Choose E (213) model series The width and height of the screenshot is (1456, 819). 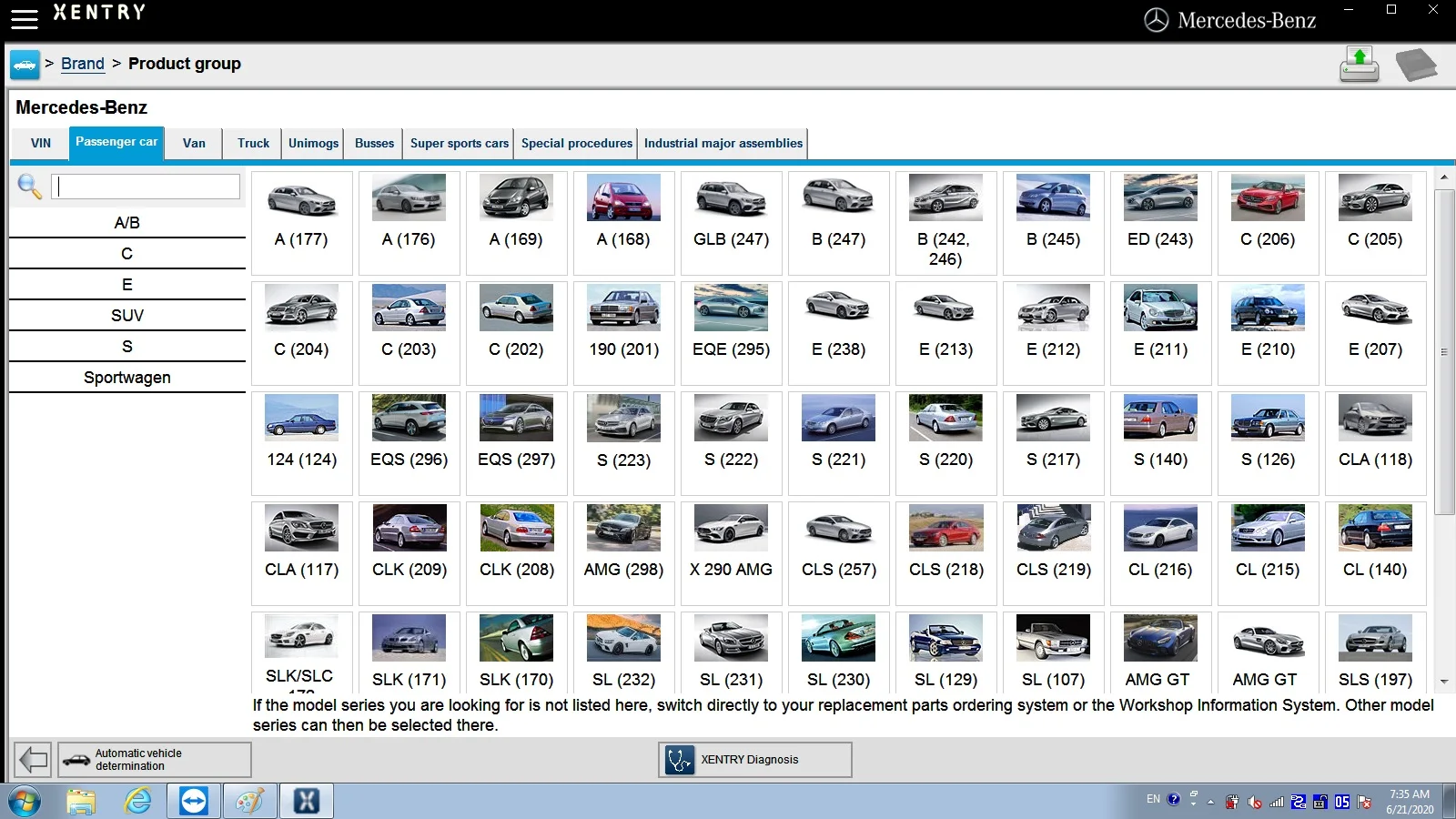(945, 333)
